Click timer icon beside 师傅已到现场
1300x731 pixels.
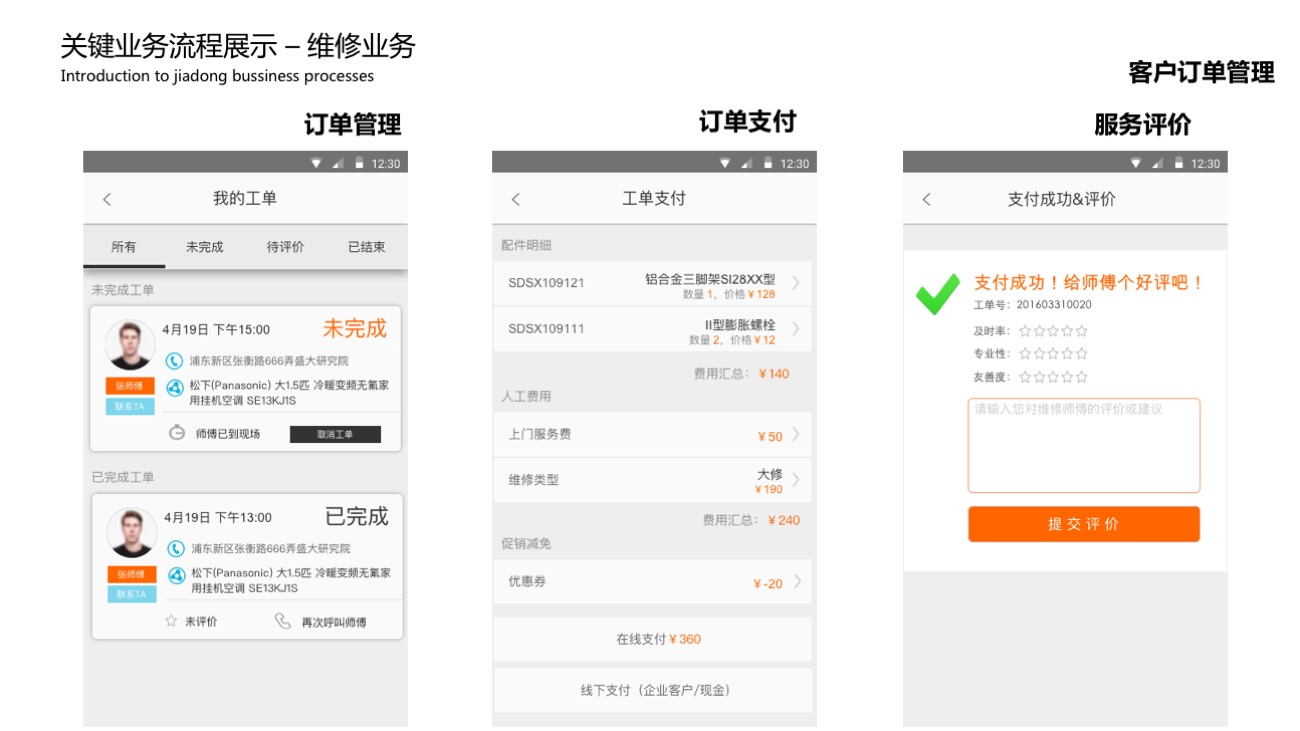(177, 433)
